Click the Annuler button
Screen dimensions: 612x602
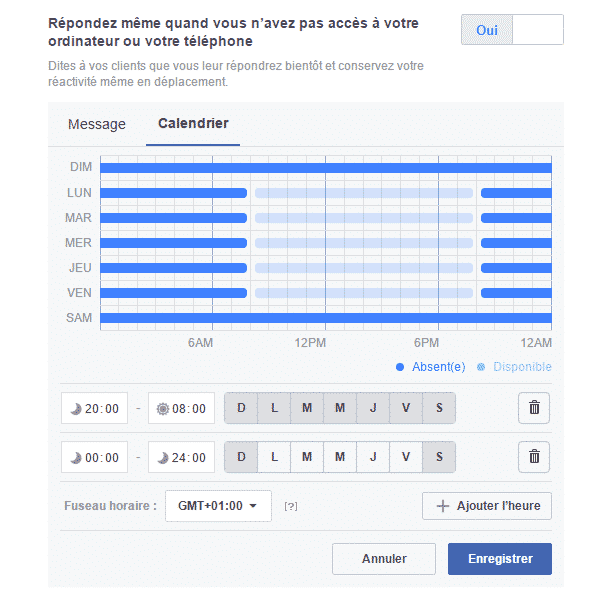pyautogui.click(x=384, y=559)
